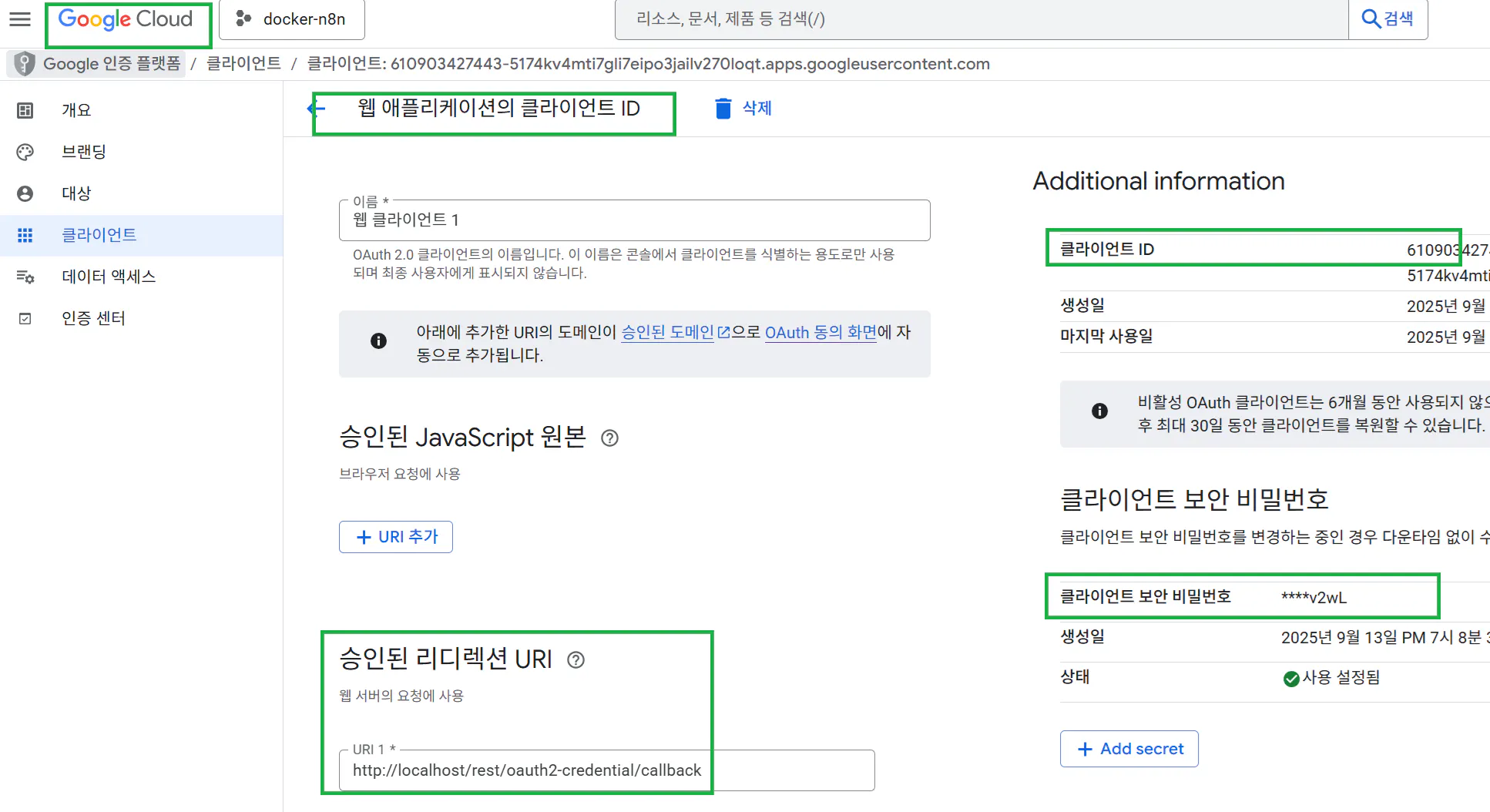
Task: Click the ****v2wL secret value
Action: (x=1314, y=597)
